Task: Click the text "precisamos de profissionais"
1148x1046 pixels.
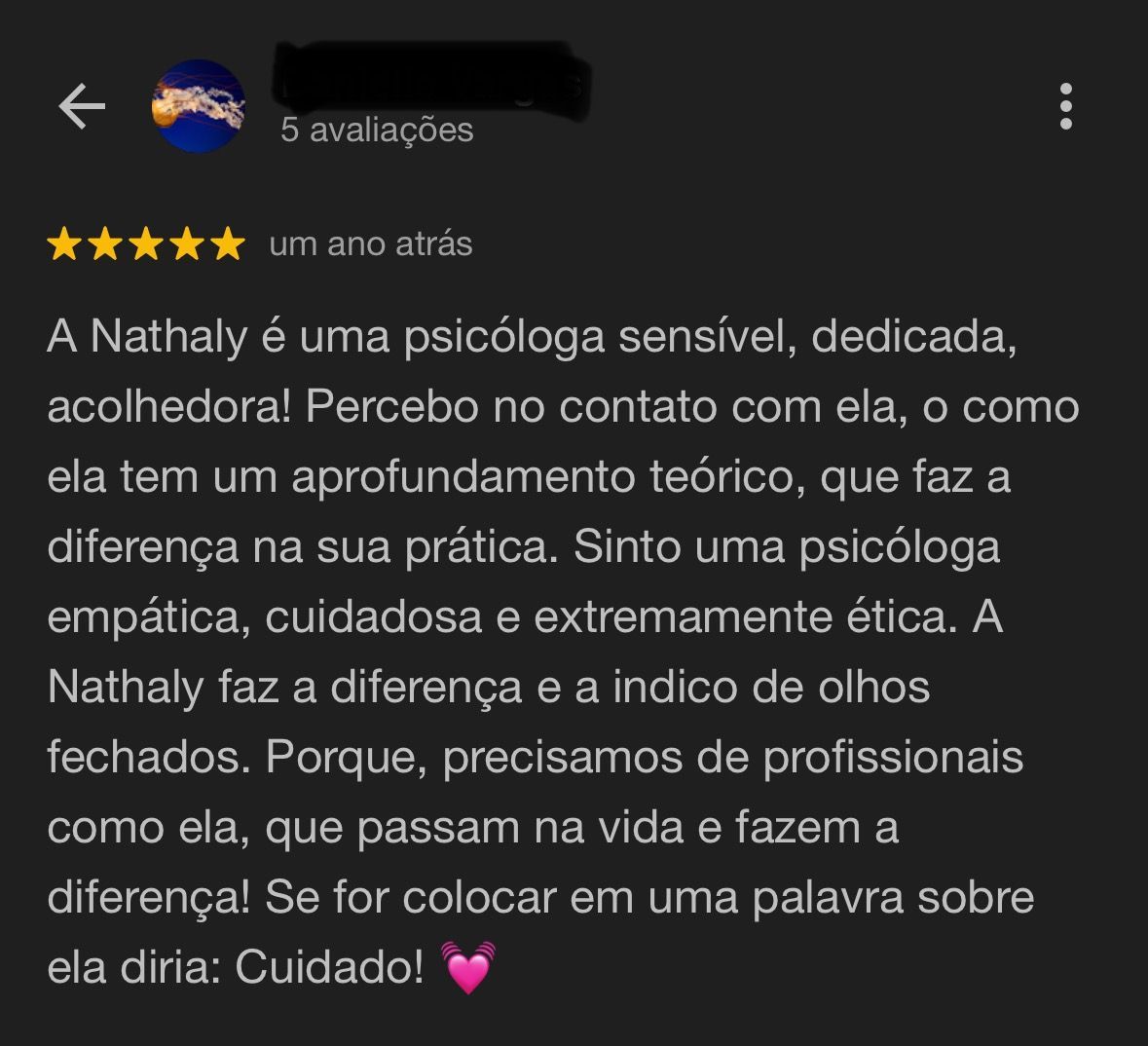Action: click(x=733, y=758)
